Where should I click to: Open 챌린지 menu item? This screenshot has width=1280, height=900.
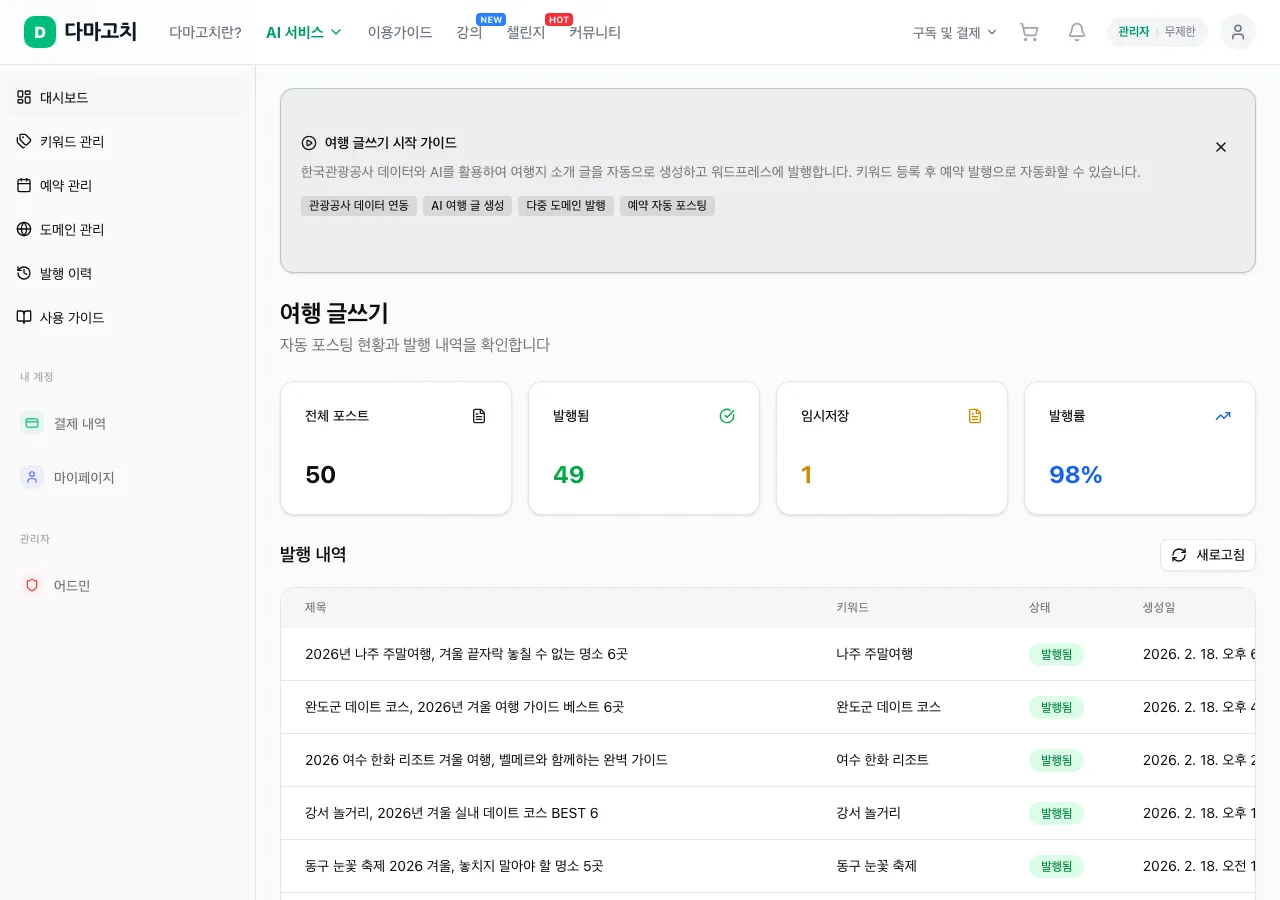(x=526, y=32)
